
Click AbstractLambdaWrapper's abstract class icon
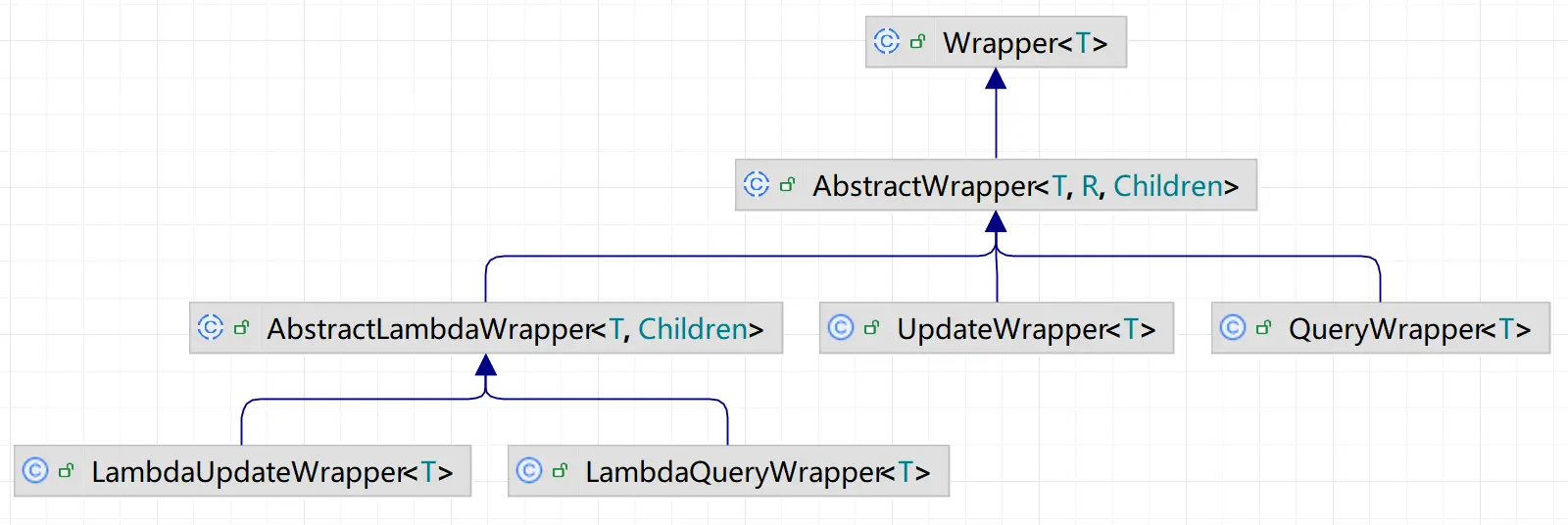coord(210,327)
